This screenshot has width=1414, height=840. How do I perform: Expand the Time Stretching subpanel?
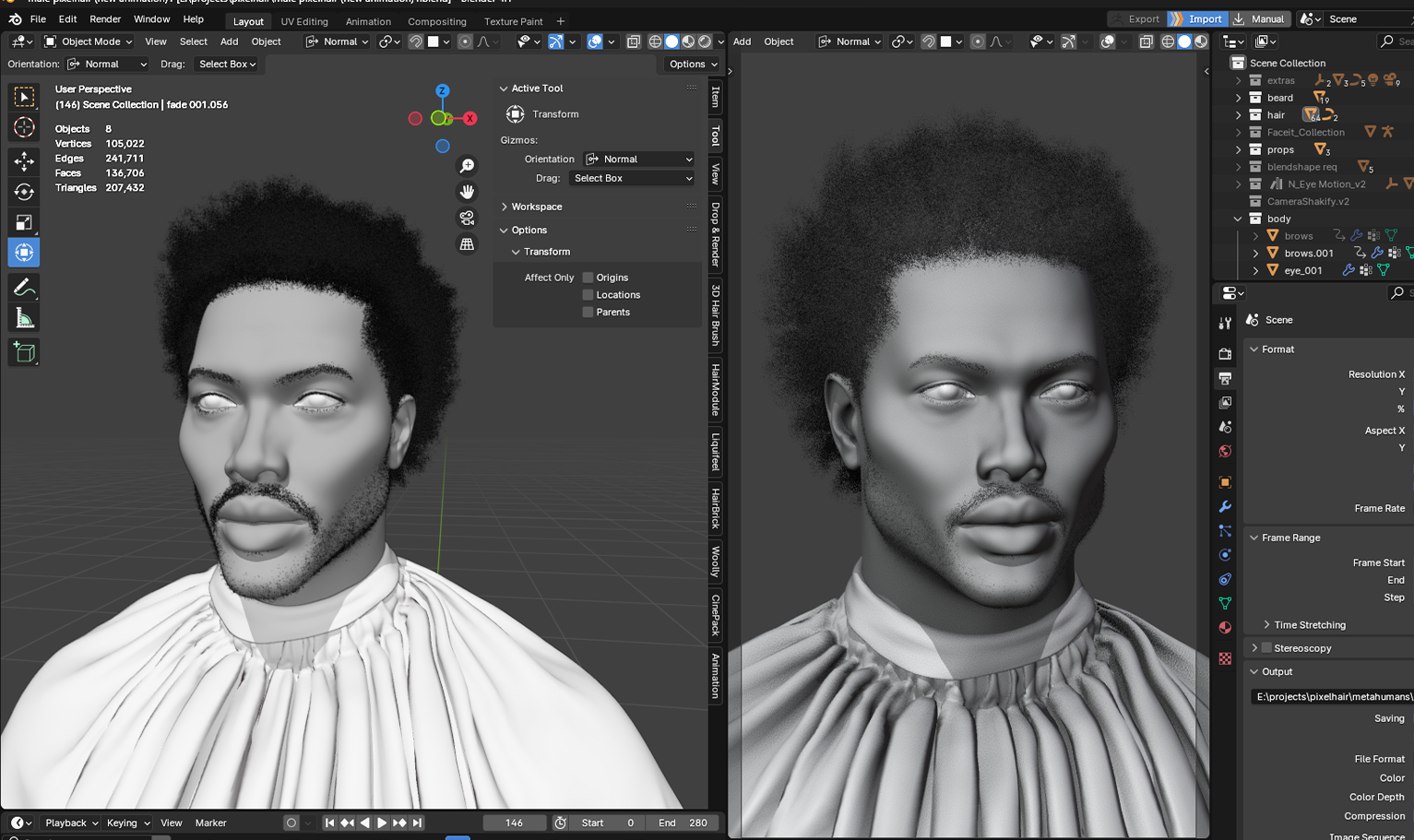tap(1266, 625)
